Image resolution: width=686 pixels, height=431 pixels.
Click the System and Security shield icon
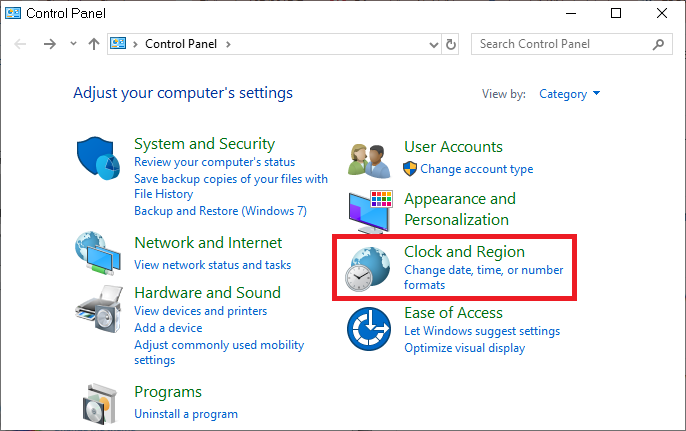tap(98, 160)
